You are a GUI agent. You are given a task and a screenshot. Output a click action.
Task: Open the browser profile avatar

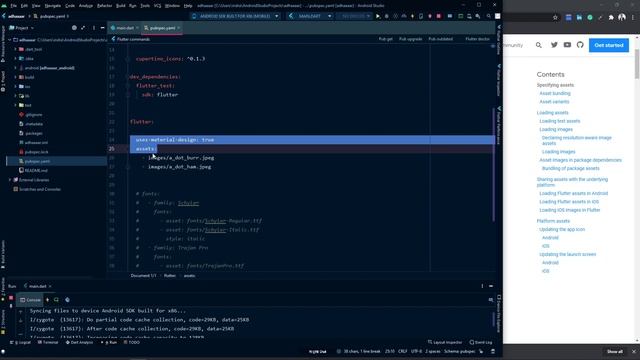[x=622, y=17]
